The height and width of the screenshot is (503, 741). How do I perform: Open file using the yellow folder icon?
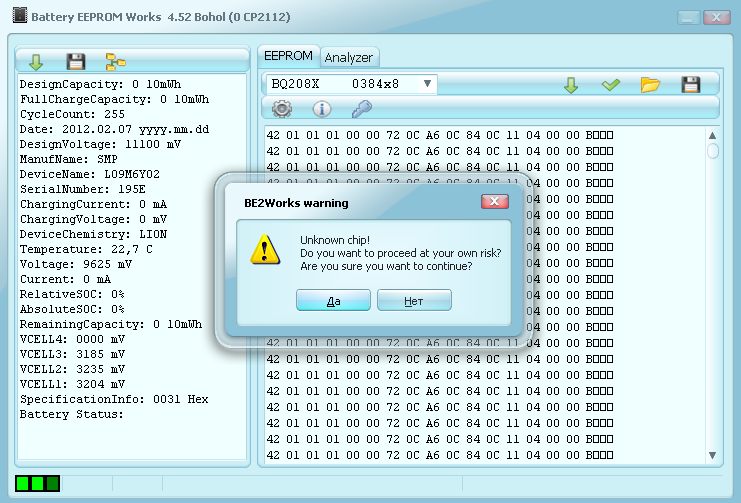pos(651,85)
